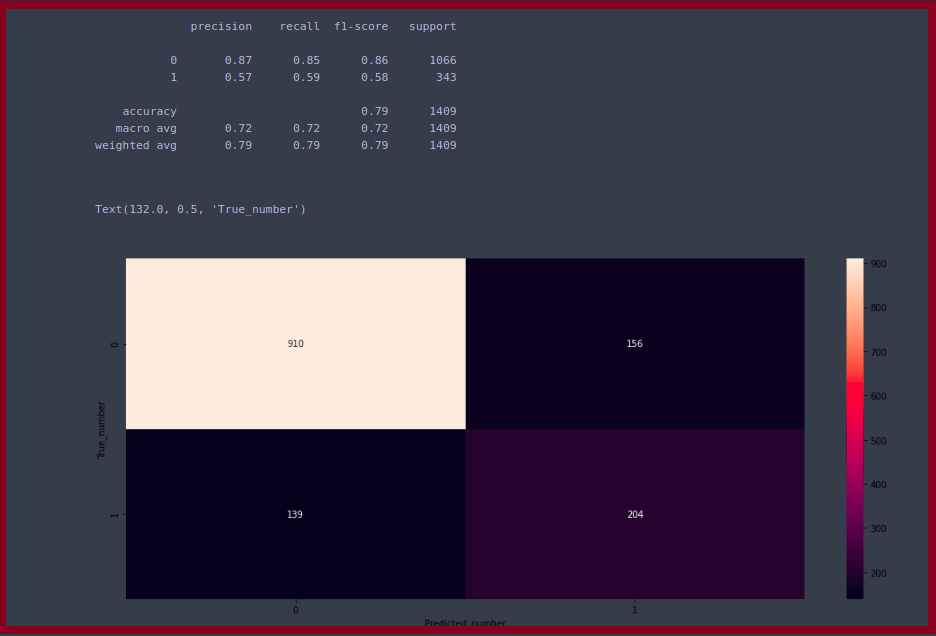Click the 500 tick label on colorbar
Screen dimensions: 936x636
(880, 441)
